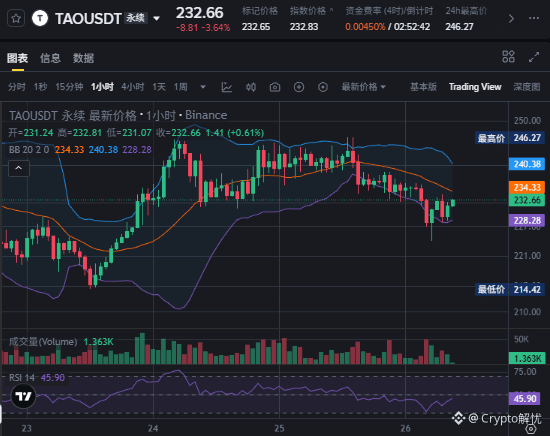This screenshot has height=436, width=550.
Task: Click the 永续 perpetual contract badge
Action: [x=136, y=18]
